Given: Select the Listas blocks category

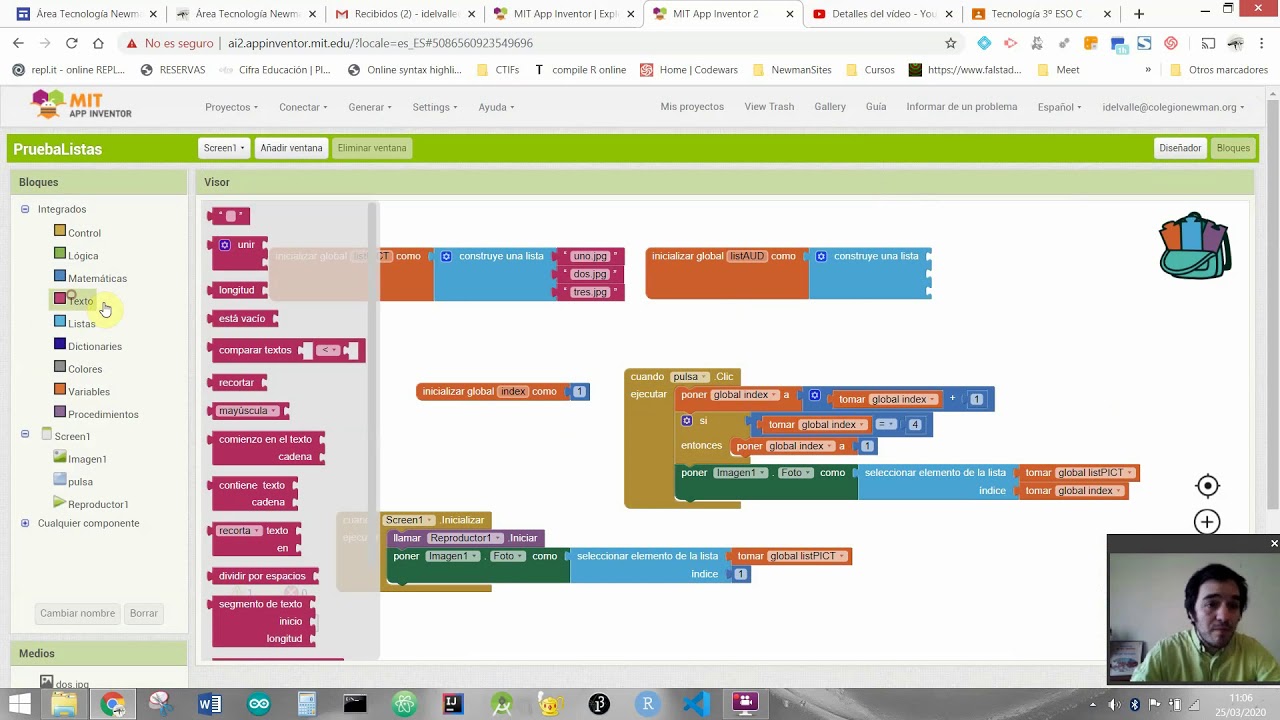Looking at the screenshot, I should tap(81, 324).
